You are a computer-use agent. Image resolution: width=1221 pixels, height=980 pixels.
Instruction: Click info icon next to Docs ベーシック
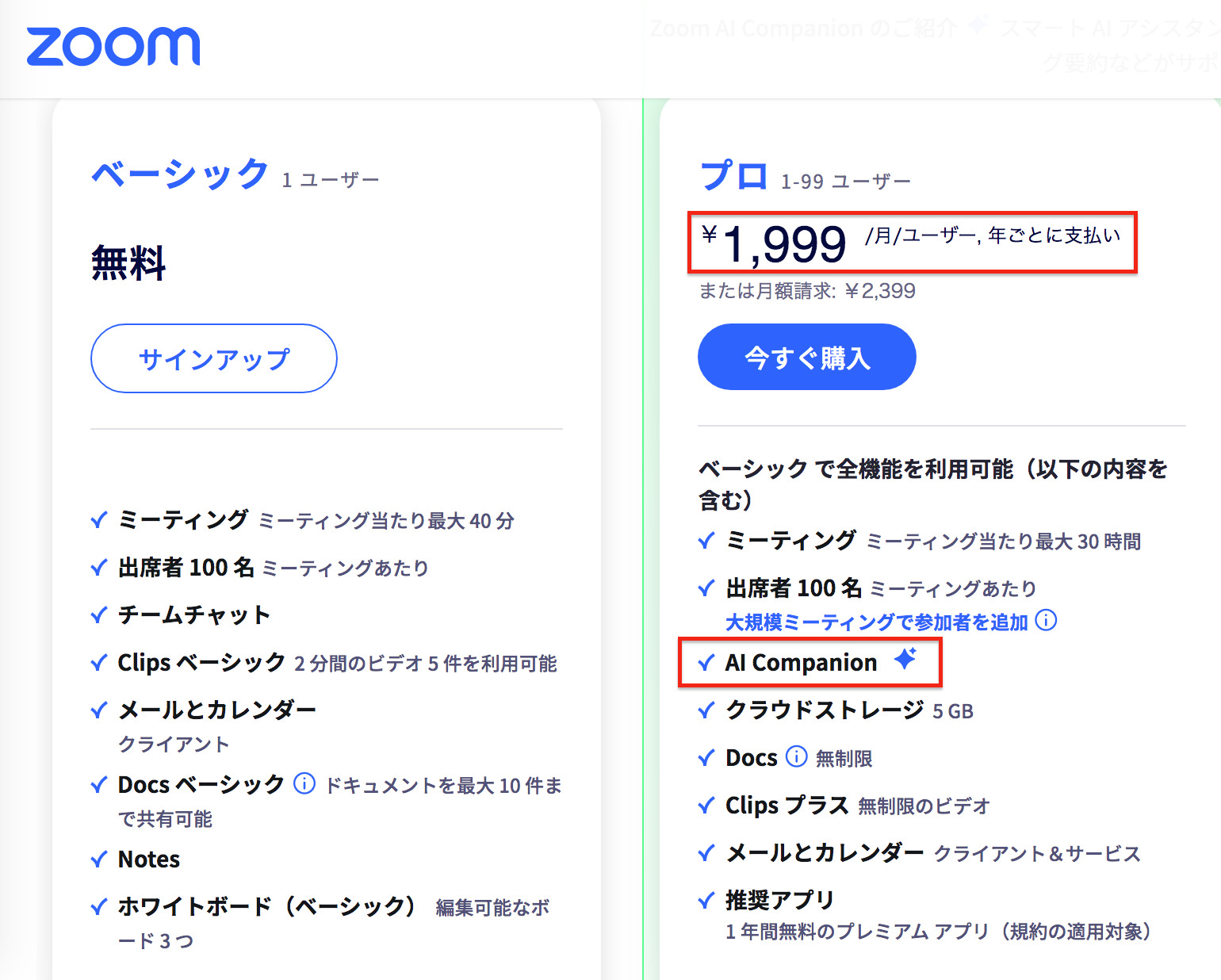pyautogui.click(x=304, y=783)
